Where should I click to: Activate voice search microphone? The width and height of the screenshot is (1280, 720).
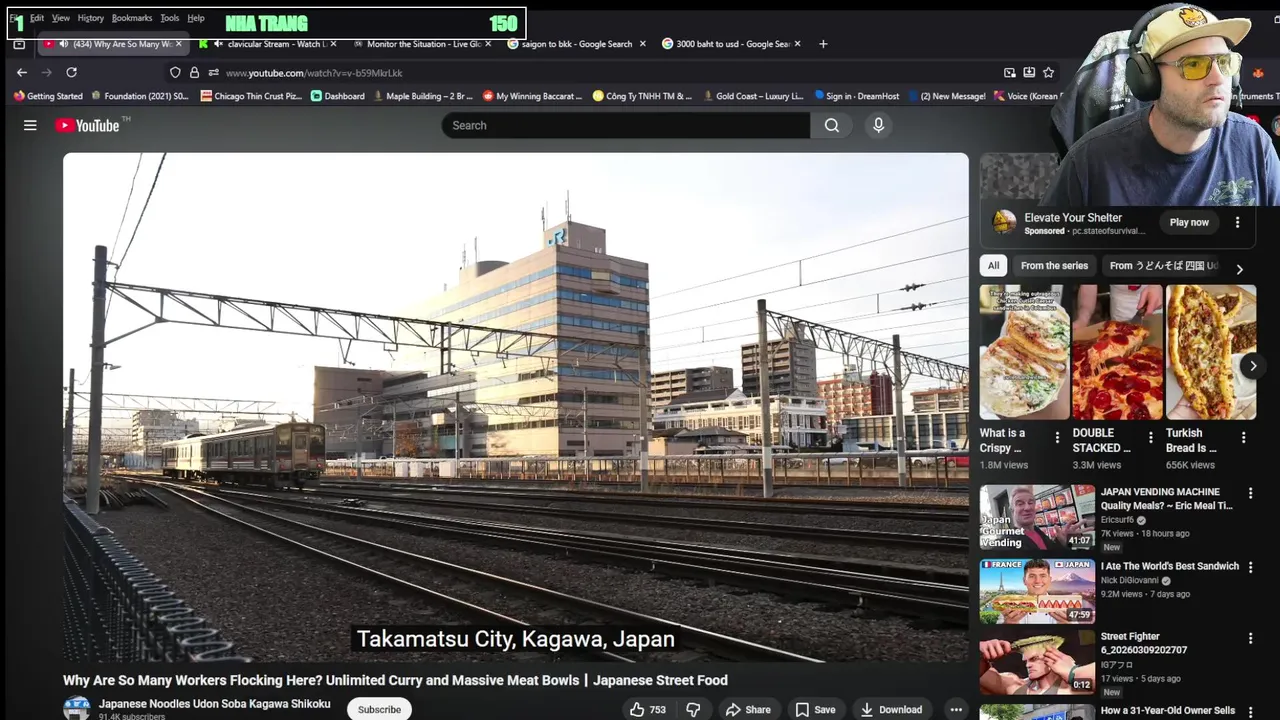878,125
